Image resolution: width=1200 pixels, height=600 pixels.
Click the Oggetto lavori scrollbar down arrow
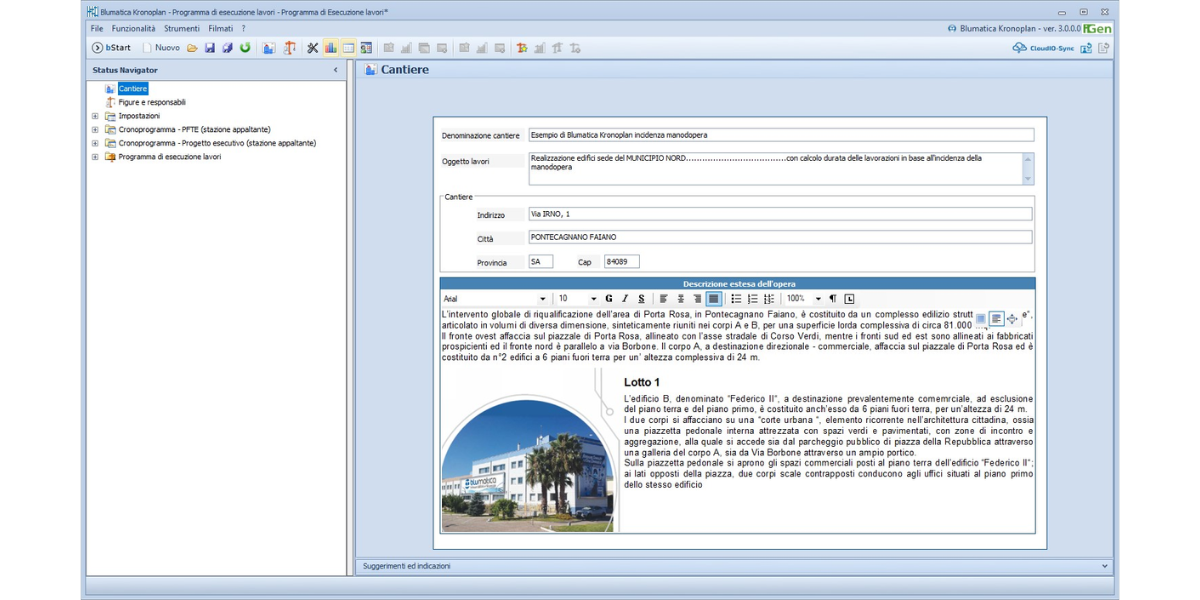pos(1027,179)
